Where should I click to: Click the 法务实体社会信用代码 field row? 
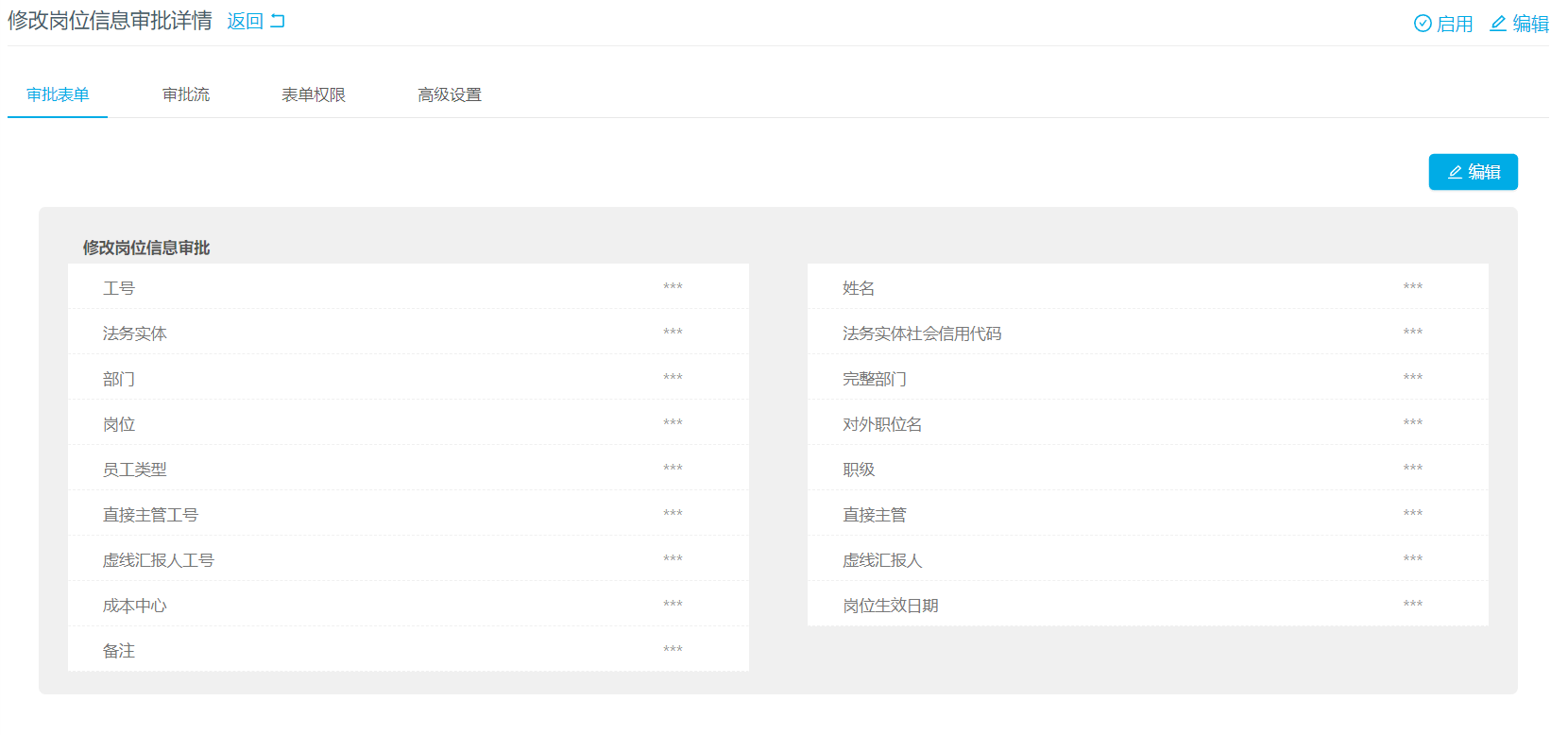1148,333
